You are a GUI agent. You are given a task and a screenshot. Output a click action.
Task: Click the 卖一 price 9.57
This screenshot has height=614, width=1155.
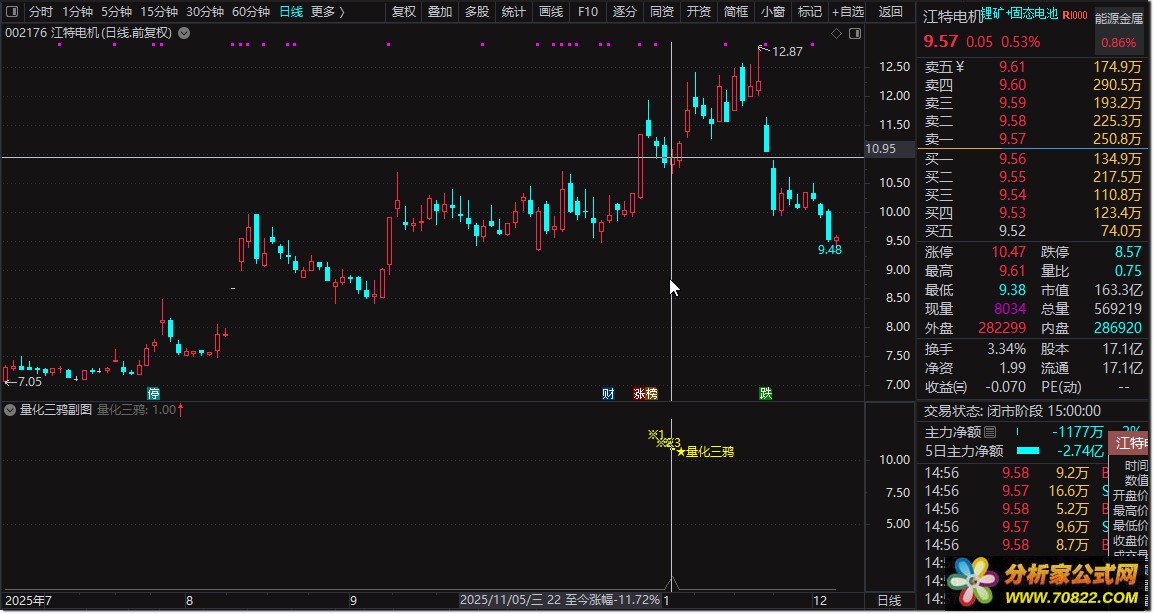(1012, 139)
